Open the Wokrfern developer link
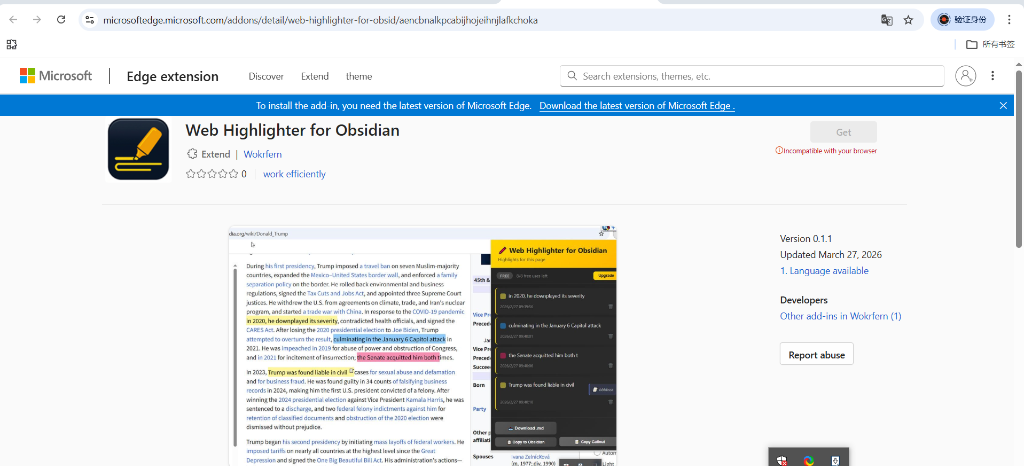Image resolution: width=1024 pixels, height=466 pixels. 263,155
